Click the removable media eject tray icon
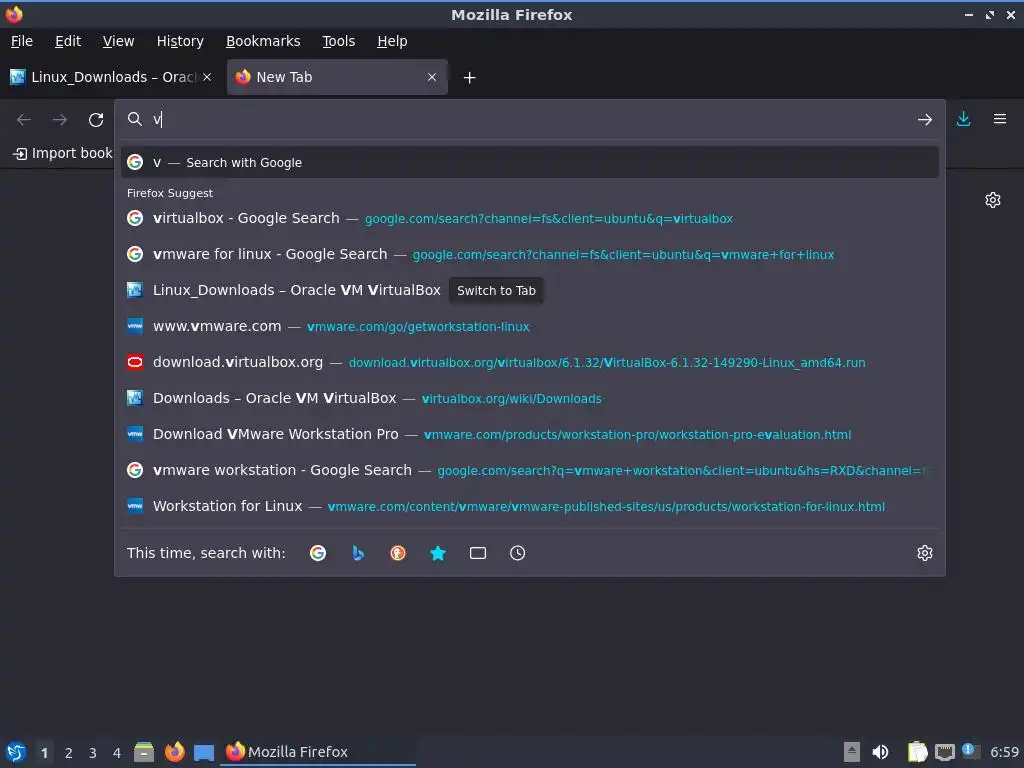 (852, 752)
